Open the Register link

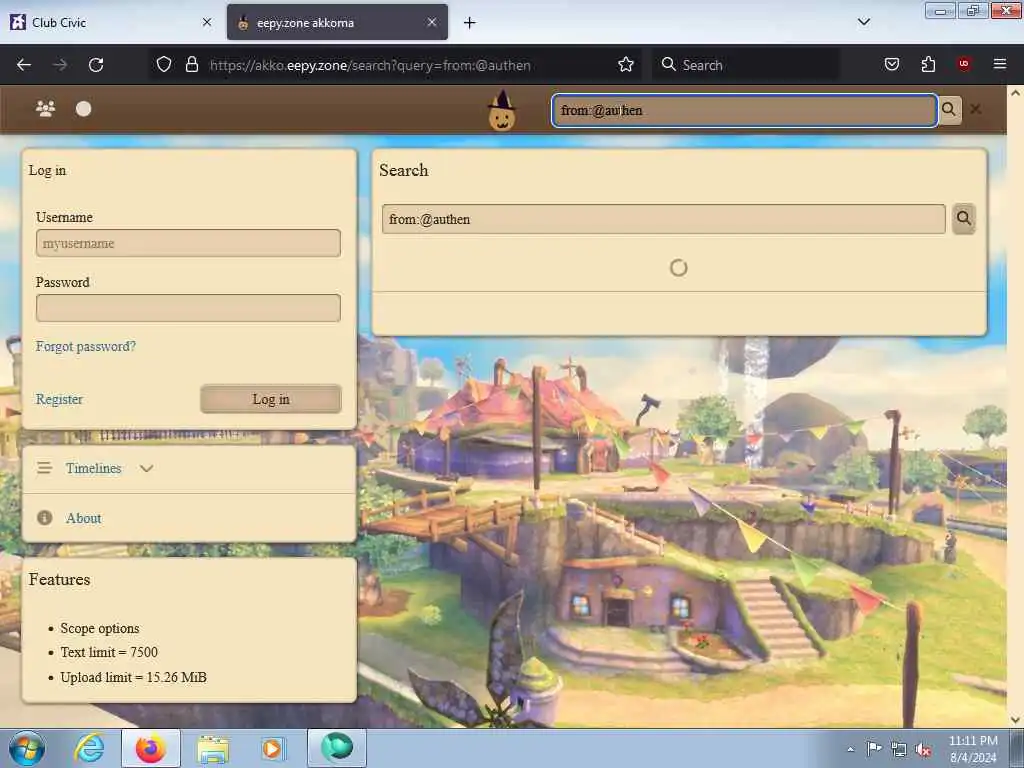pos(59,399)
